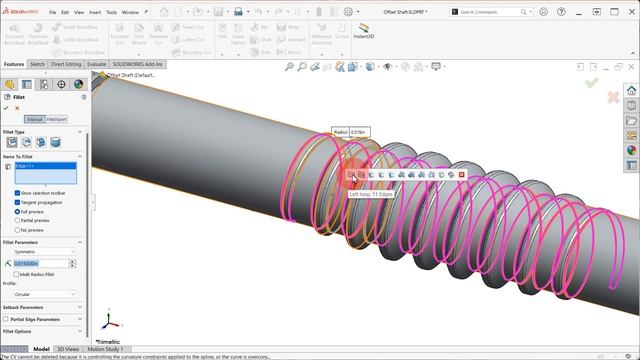Open the Edit menu
640x360 pixels.
(65, 12)
